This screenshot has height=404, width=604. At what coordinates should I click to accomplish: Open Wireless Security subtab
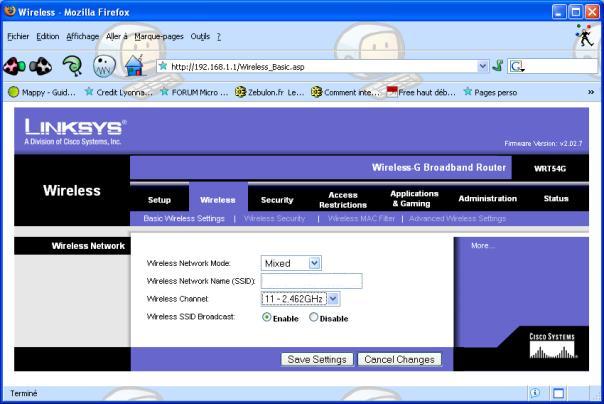pyautogui.click(x=275, y=218)
